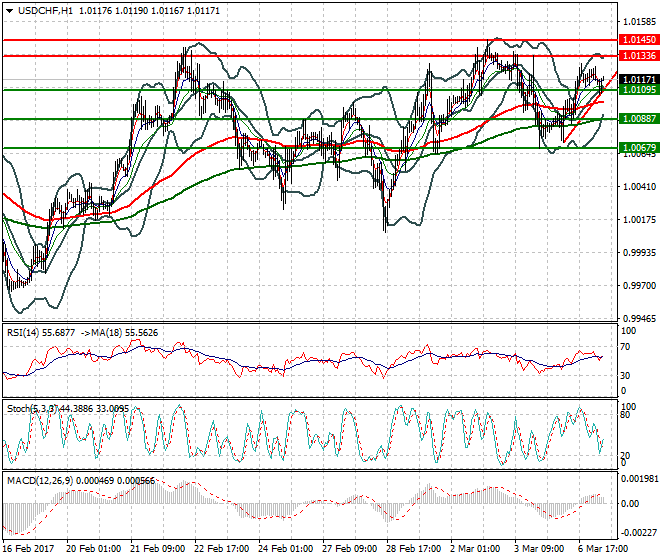Click the 0.99700 value on price axis
Image resolution: width=660 pixels, height=560 pixels.
638,286
